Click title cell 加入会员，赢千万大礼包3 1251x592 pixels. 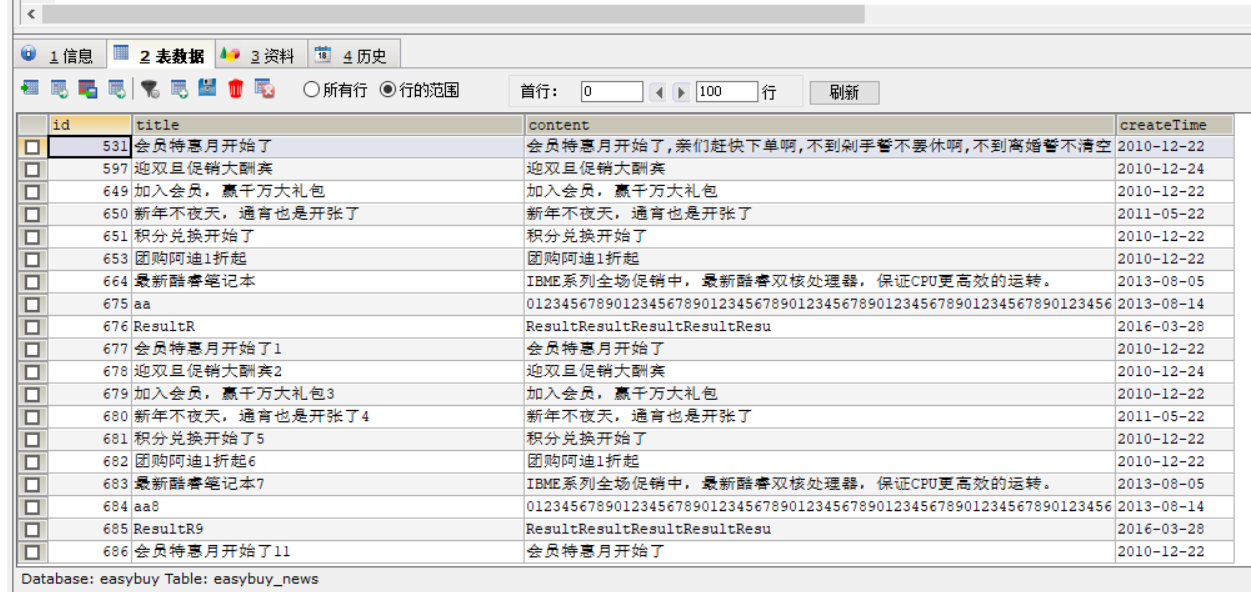tap(328, 394)
